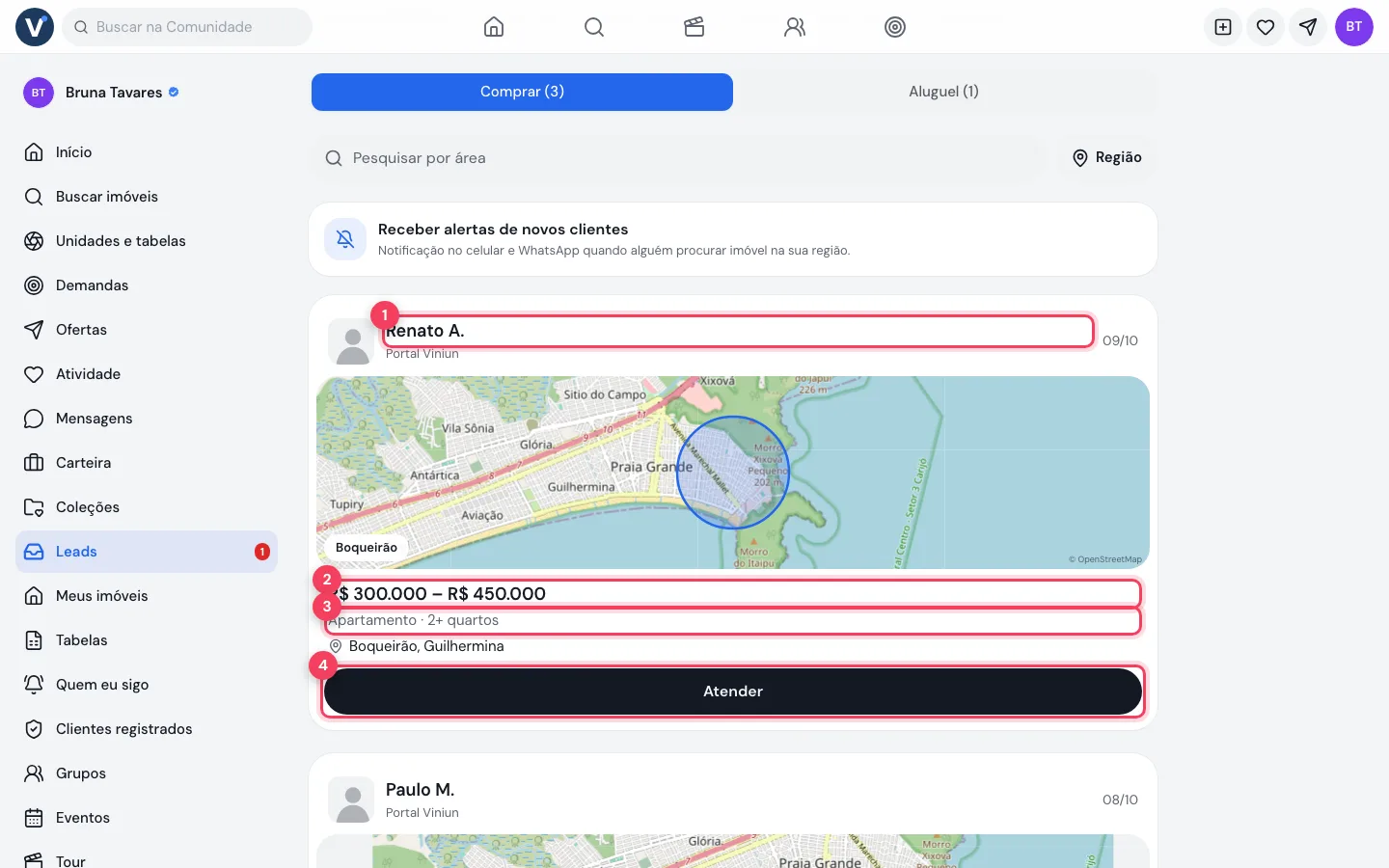Open Ofertas in the sidebar

147,330
